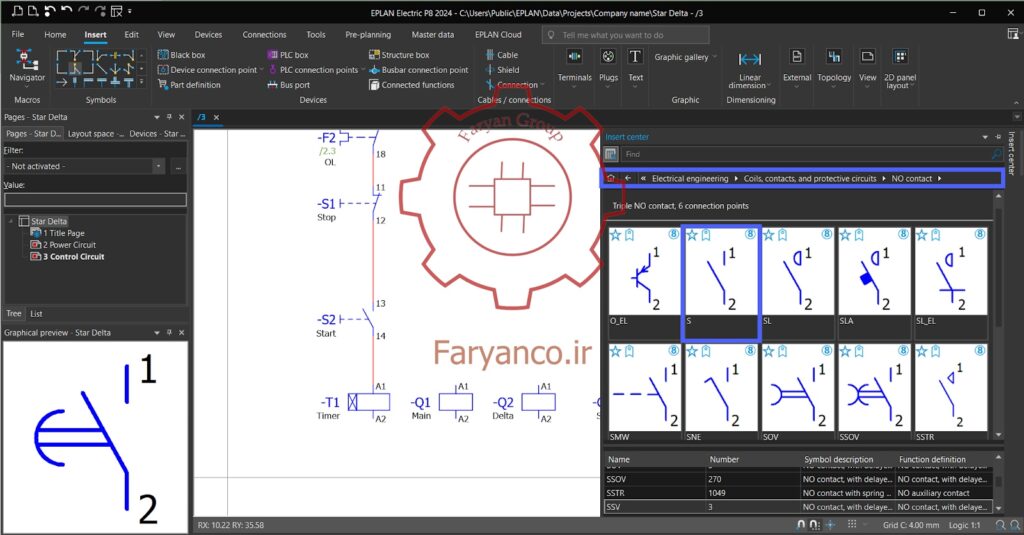Toggle favorite star on the SMW symbol
Screen dimensions: 1024x535
(x=615, y=351)
